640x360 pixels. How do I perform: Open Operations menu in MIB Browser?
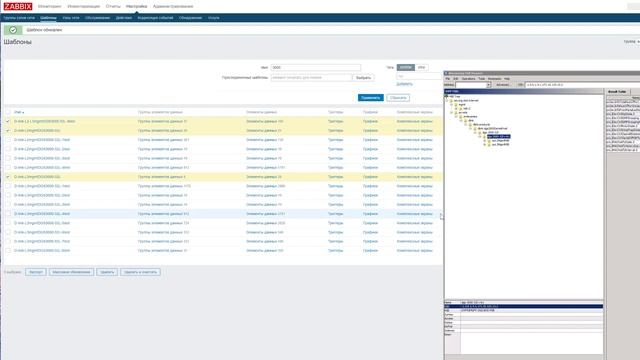point(468,78)
